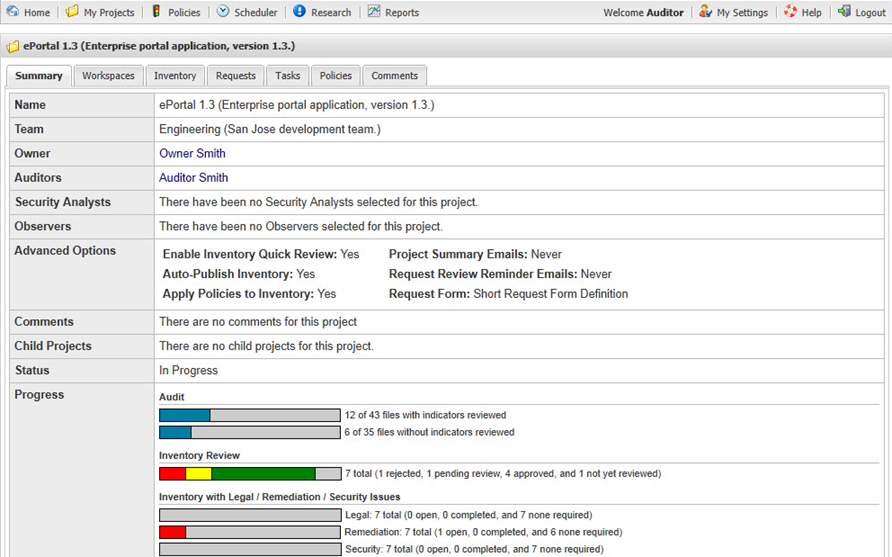892x557 pixels.
Task: Select the Requests tab
Action: pyautogui.click(x=236, y=76)
